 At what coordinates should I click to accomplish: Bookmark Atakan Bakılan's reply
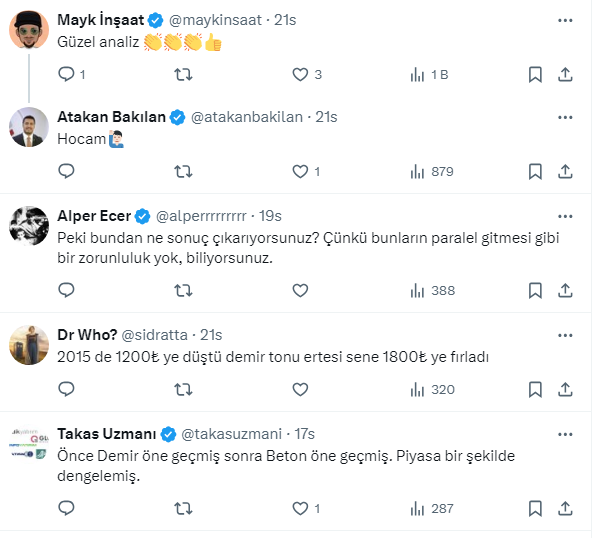535,171
